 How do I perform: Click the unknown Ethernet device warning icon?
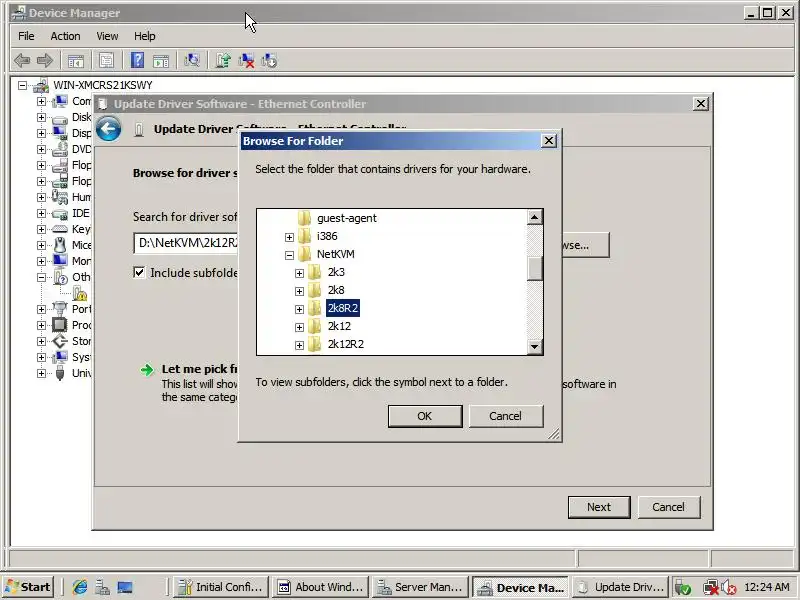click(x=80, y=293)
